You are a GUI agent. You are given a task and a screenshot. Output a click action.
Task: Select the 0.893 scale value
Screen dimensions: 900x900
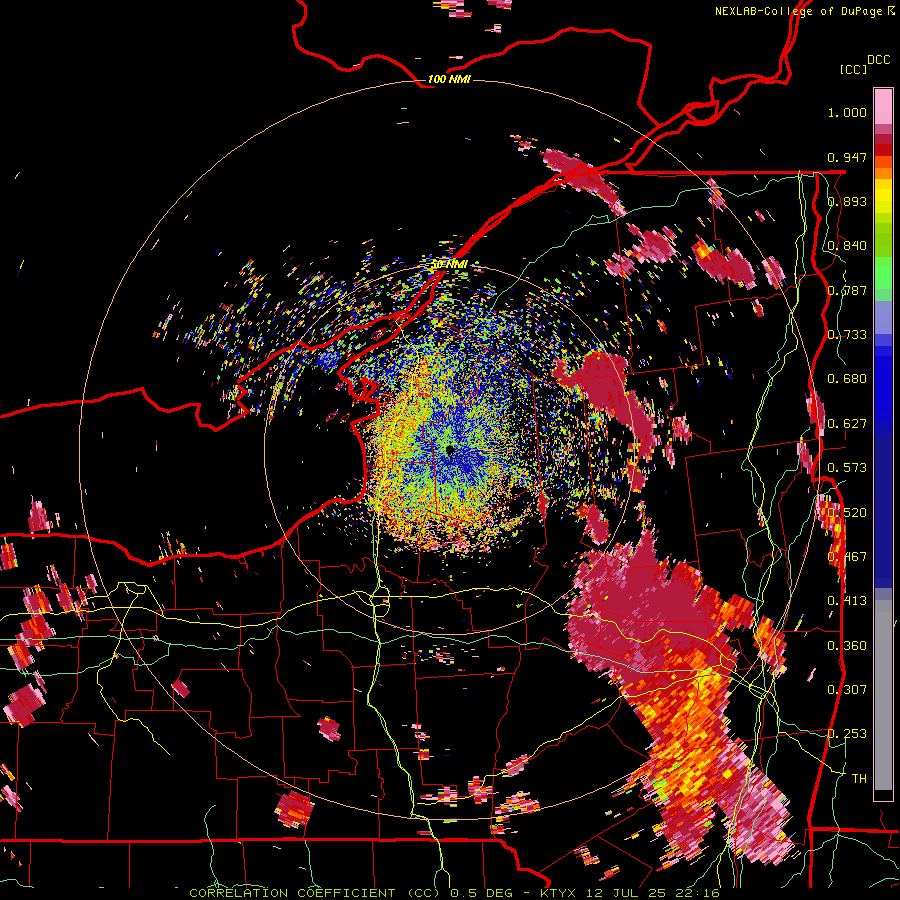click(847, 201)
